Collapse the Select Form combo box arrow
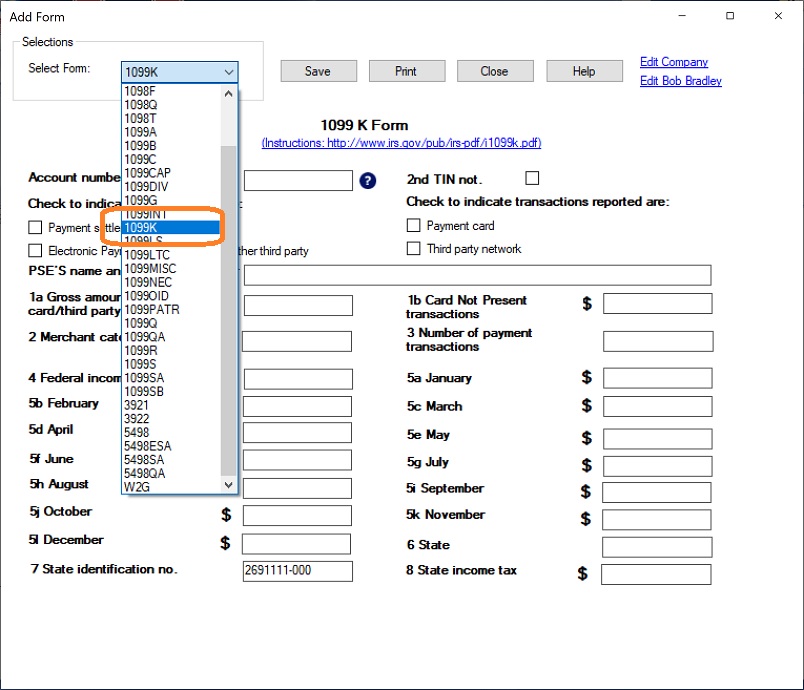804x690 pixels. pyautogui.click(x=229, y=72)
